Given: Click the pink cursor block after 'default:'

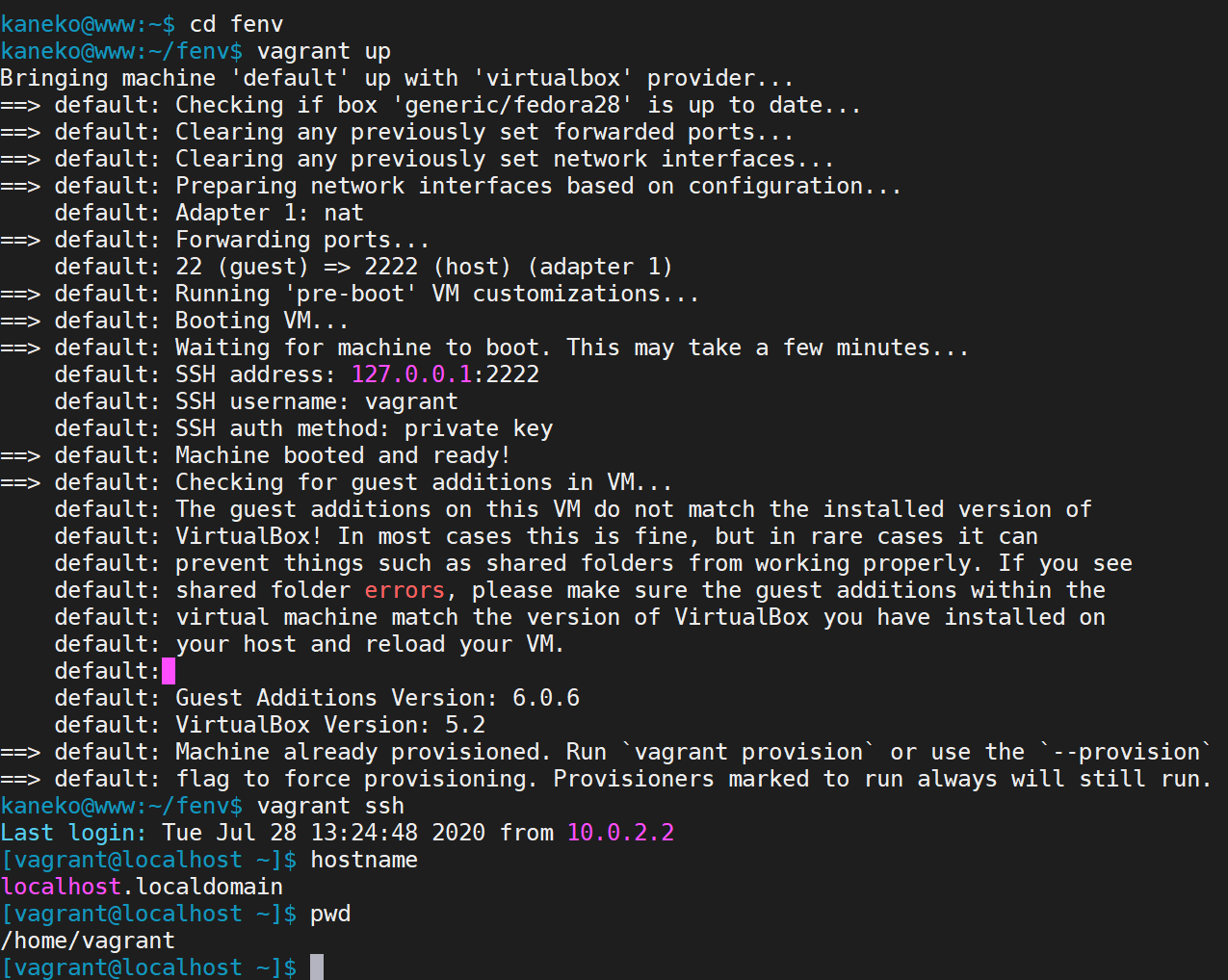Looking at the screenshot, I should click(169, 671).
